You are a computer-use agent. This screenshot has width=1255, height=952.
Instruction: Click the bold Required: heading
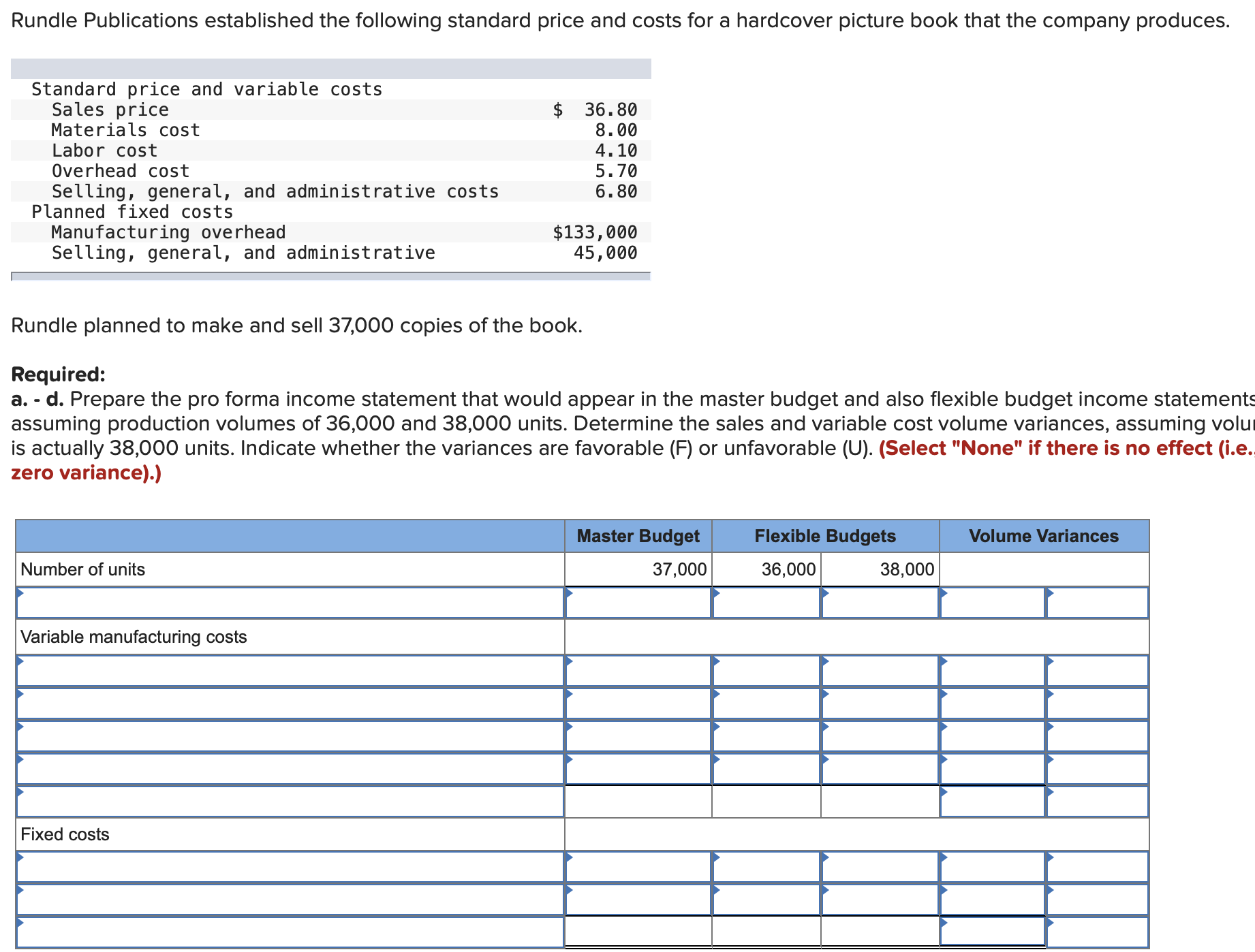pos(59,375)
